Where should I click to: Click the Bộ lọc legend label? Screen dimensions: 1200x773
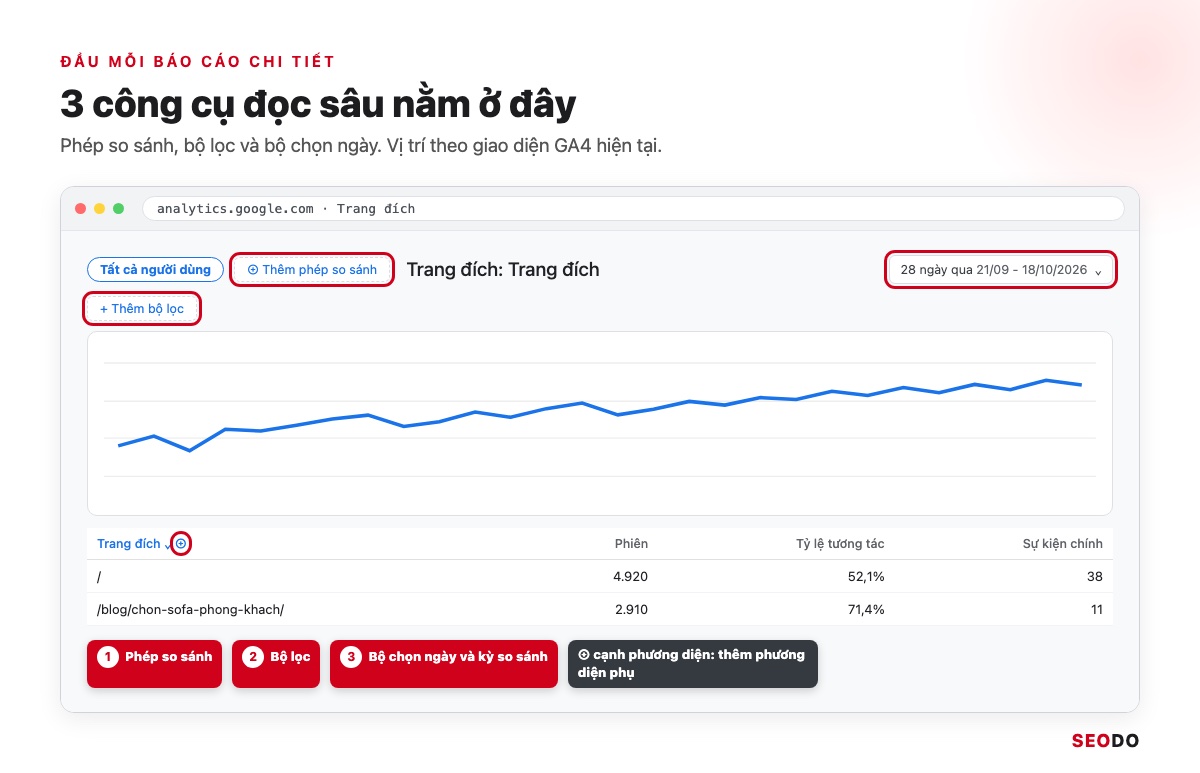[x=275, y=664]
